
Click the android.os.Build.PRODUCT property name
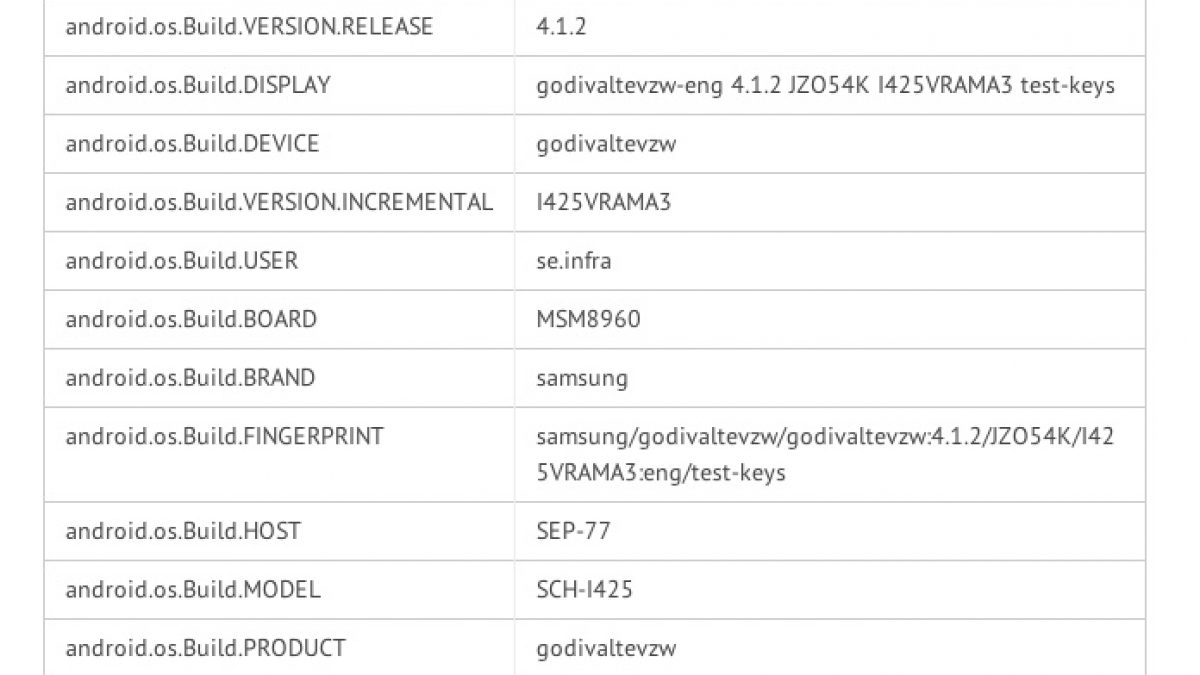pyautogui.click(x=205, y=648)
